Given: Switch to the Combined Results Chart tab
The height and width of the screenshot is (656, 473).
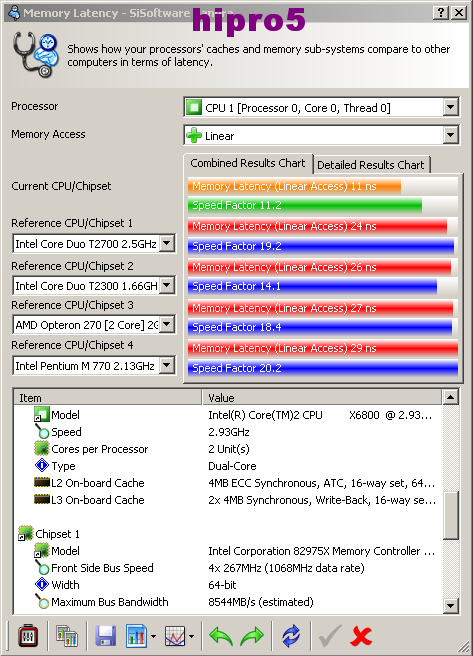Looking at the screenshot, I should pyautogui.click(x=248, y=163).
